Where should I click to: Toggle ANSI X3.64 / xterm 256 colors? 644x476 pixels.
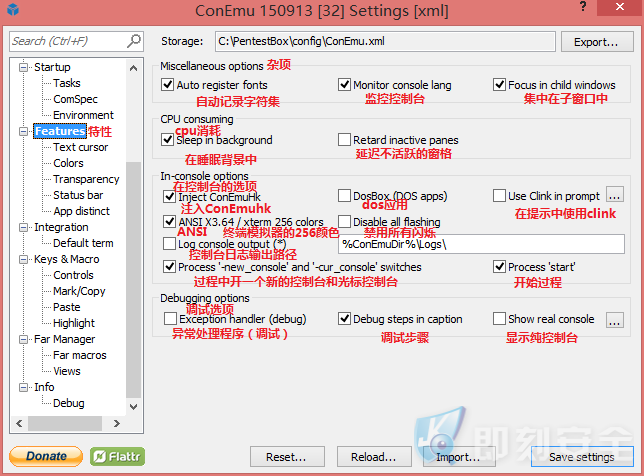170,222
